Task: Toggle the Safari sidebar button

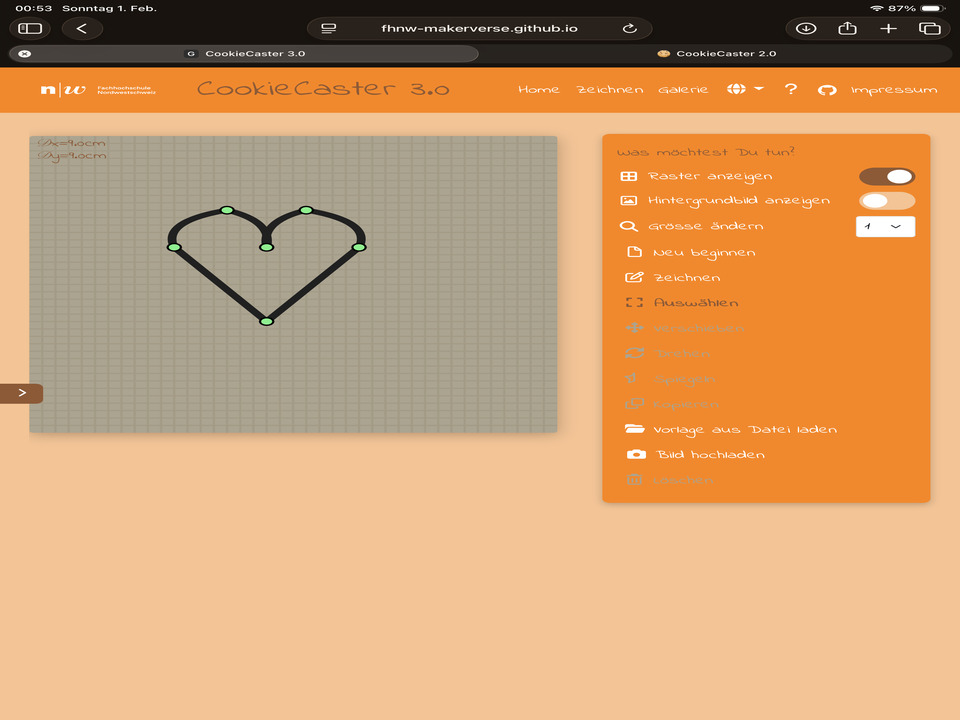Action: click(29, 28)
